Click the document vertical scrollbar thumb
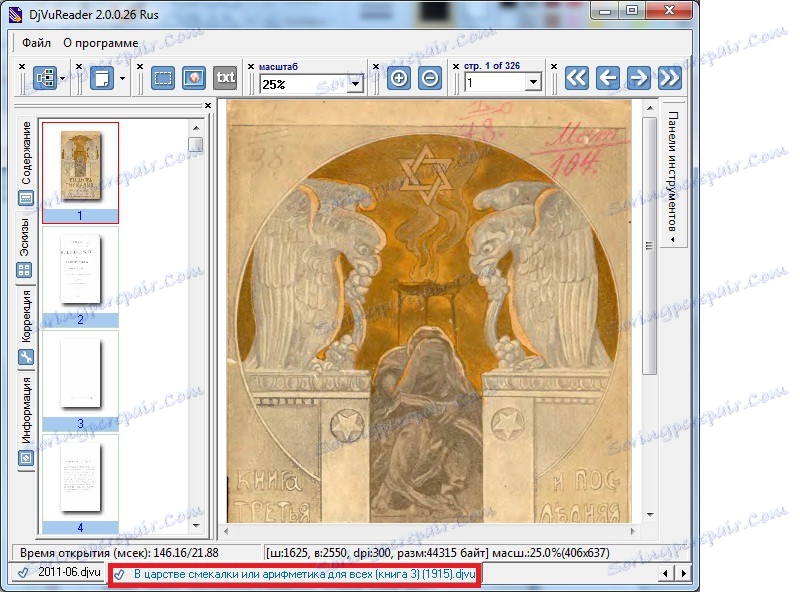The height and width of the screenshot is (600, 800). tap(649, 246)
